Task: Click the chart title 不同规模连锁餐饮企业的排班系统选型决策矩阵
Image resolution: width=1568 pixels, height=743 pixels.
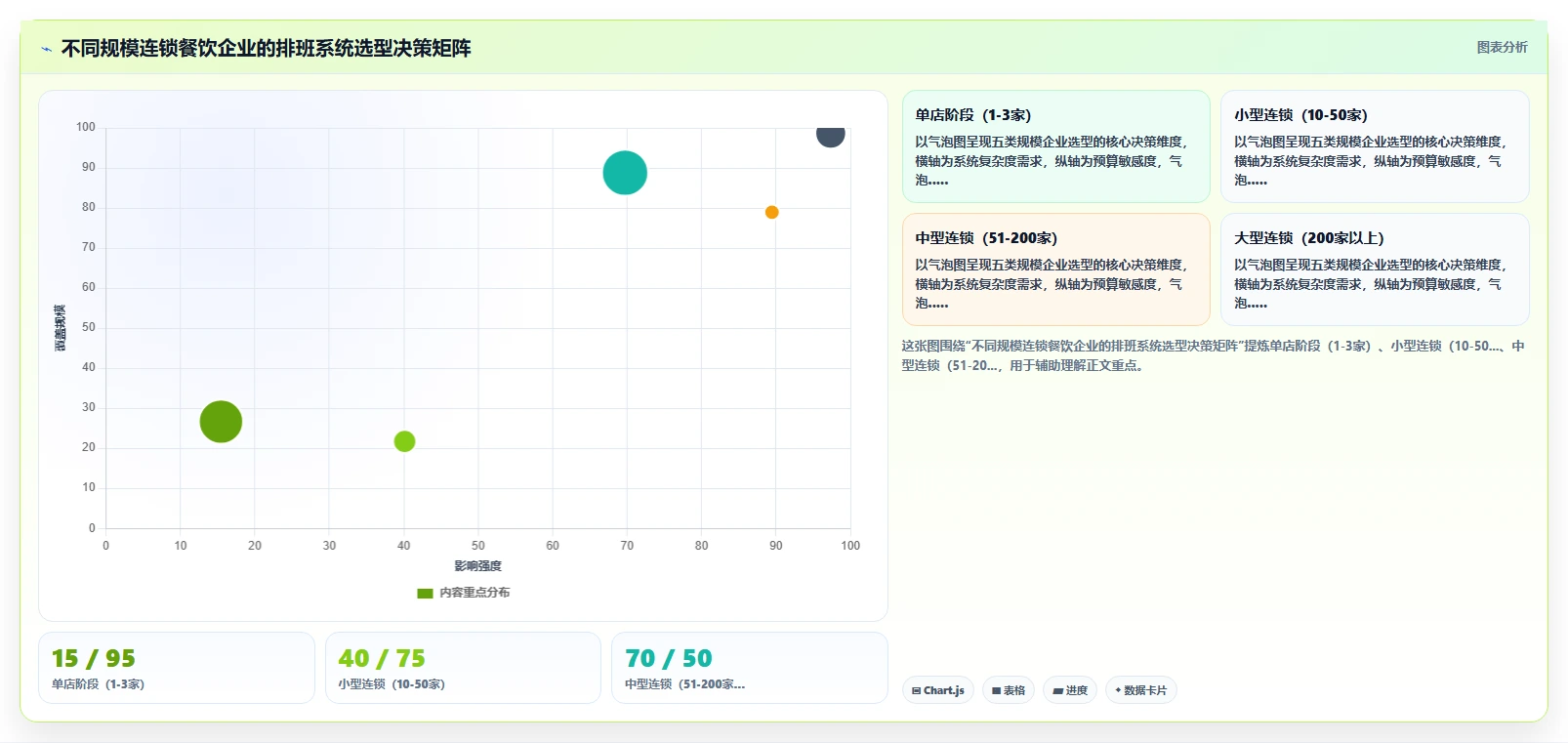Action: [266, 49]
